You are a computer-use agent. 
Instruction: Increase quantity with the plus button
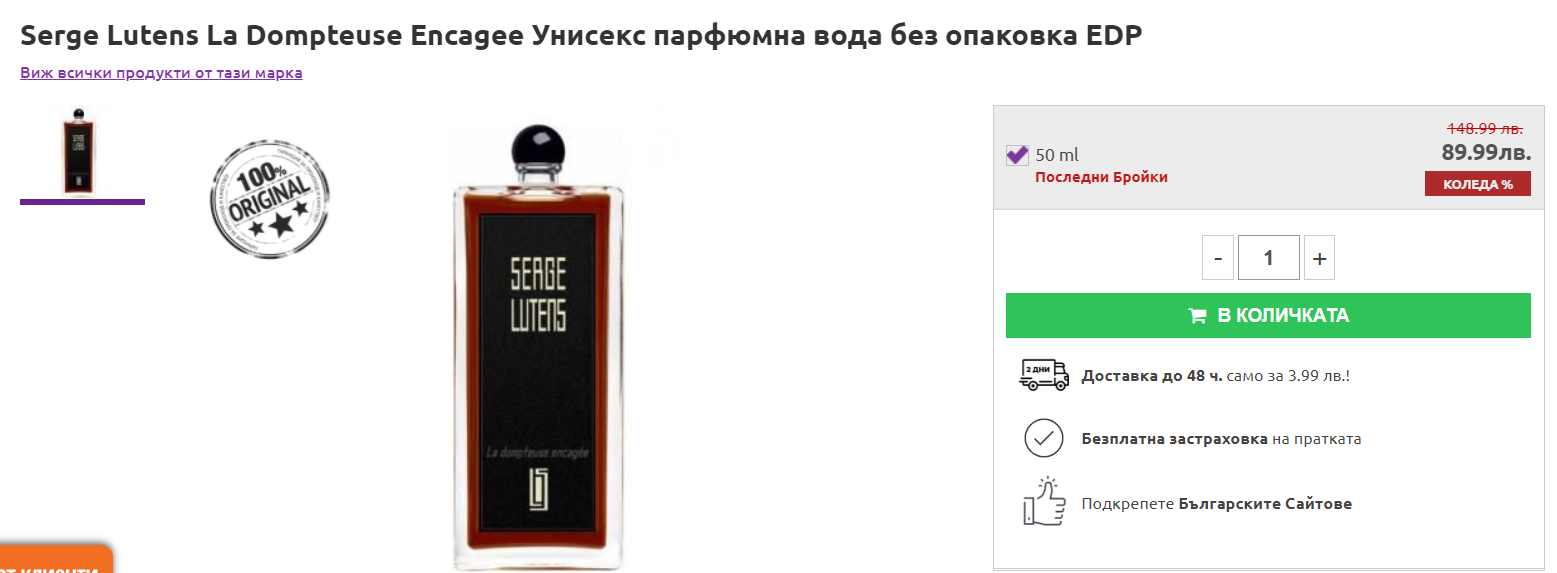1319,258
